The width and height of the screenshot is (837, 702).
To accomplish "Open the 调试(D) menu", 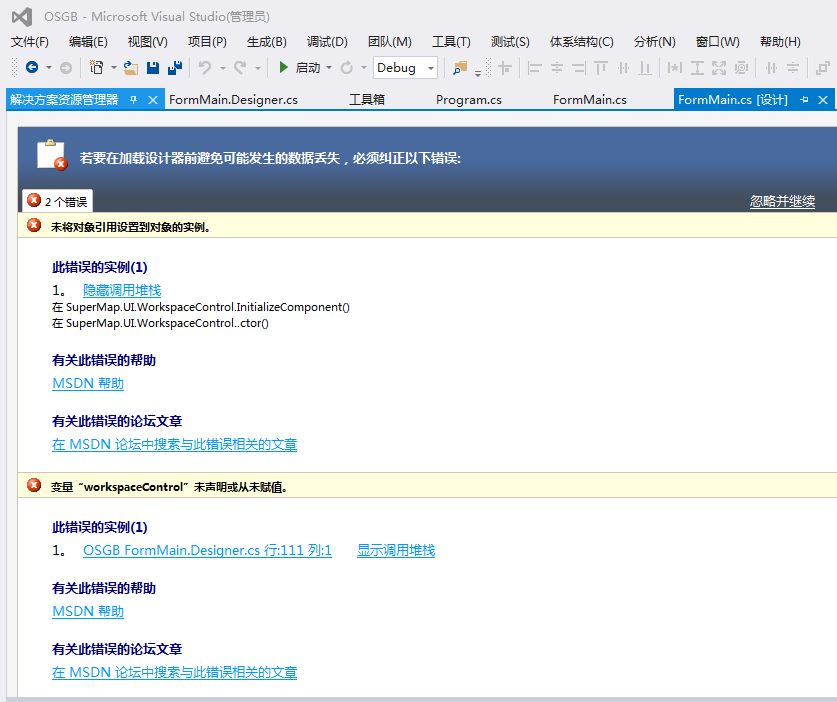I will point(327,42).
